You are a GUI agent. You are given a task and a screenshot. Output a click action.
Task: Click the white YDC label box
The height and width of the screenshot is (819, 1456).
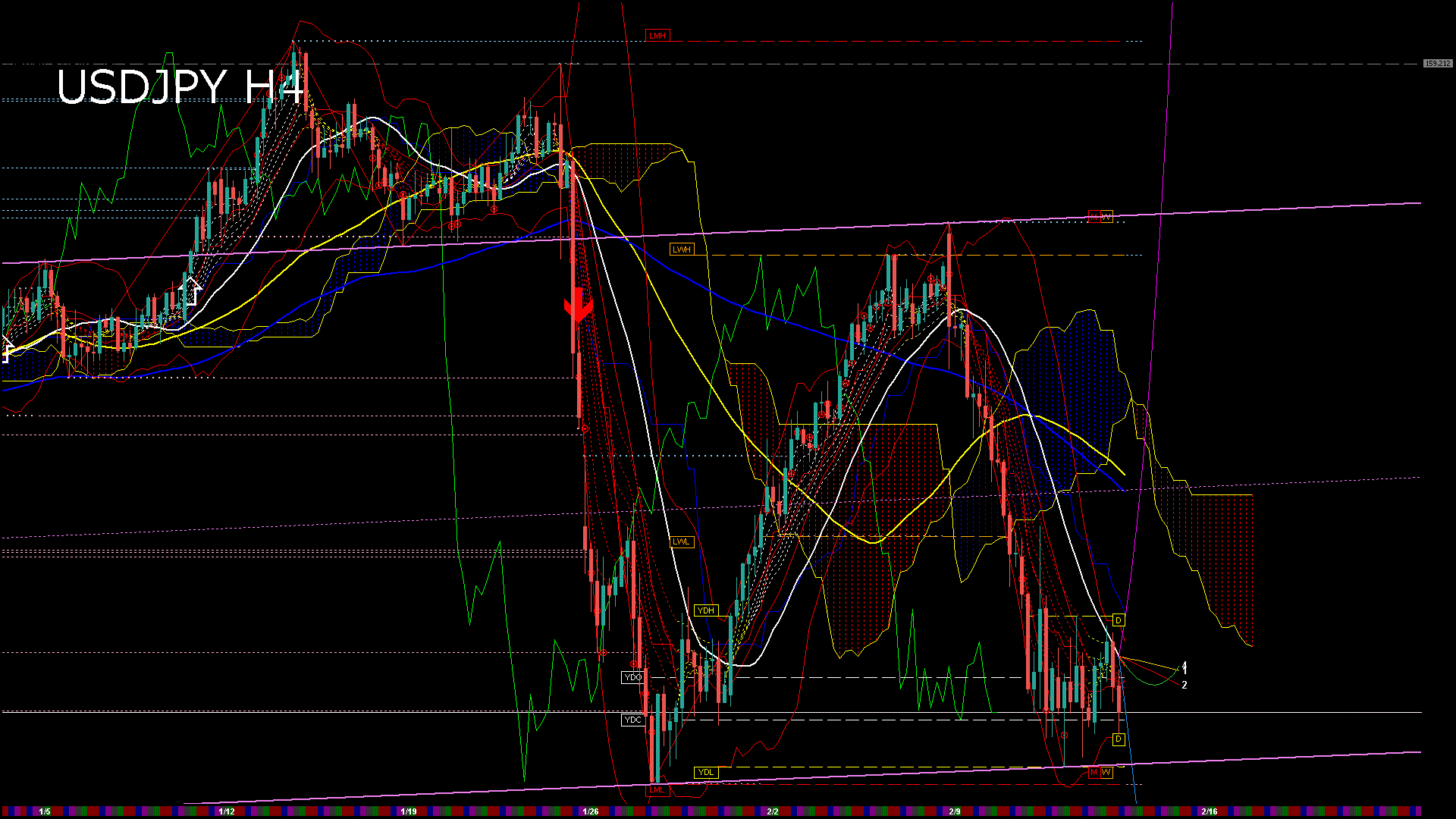click(x=632, y=720)
